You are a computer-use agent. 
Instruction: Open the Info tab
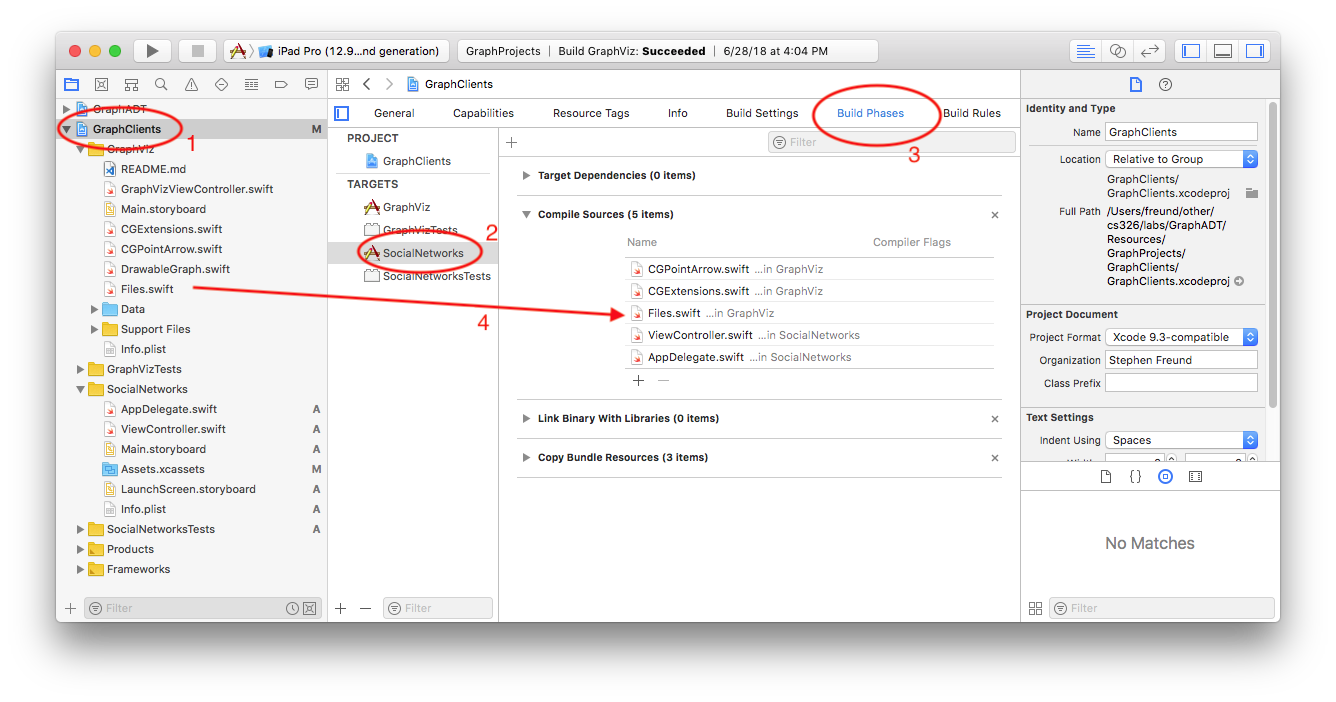[x=678, y=113]
